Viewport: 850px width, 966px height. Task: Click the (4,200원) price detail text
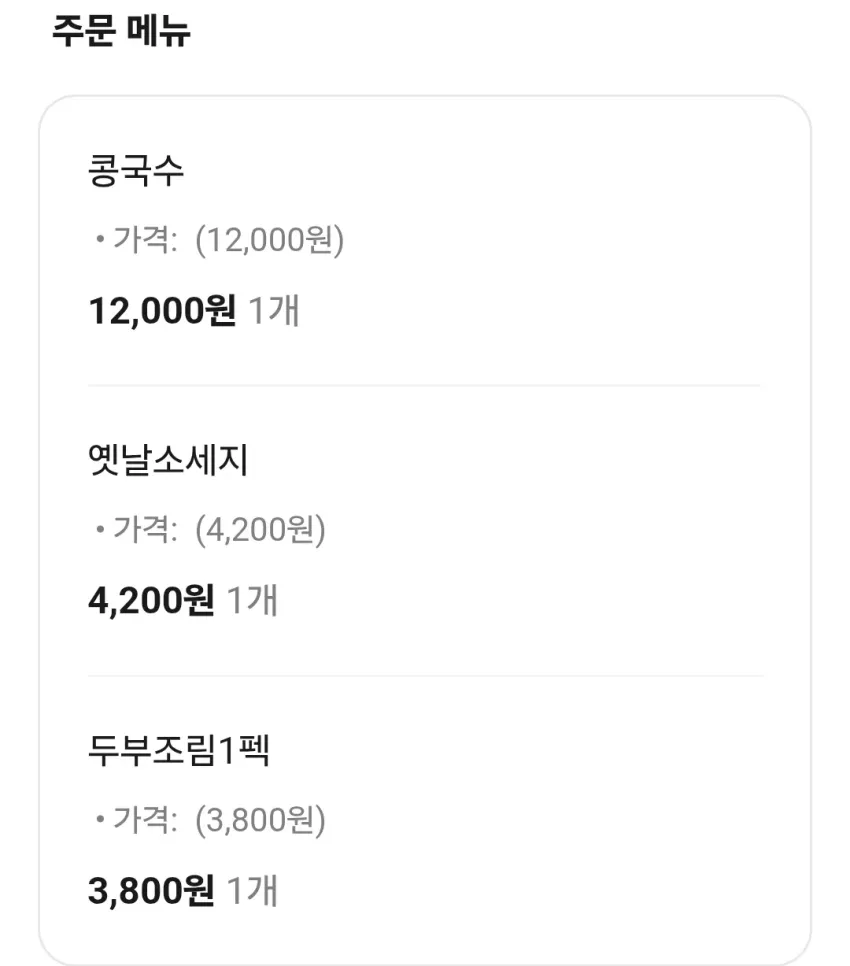coord(261,530)
